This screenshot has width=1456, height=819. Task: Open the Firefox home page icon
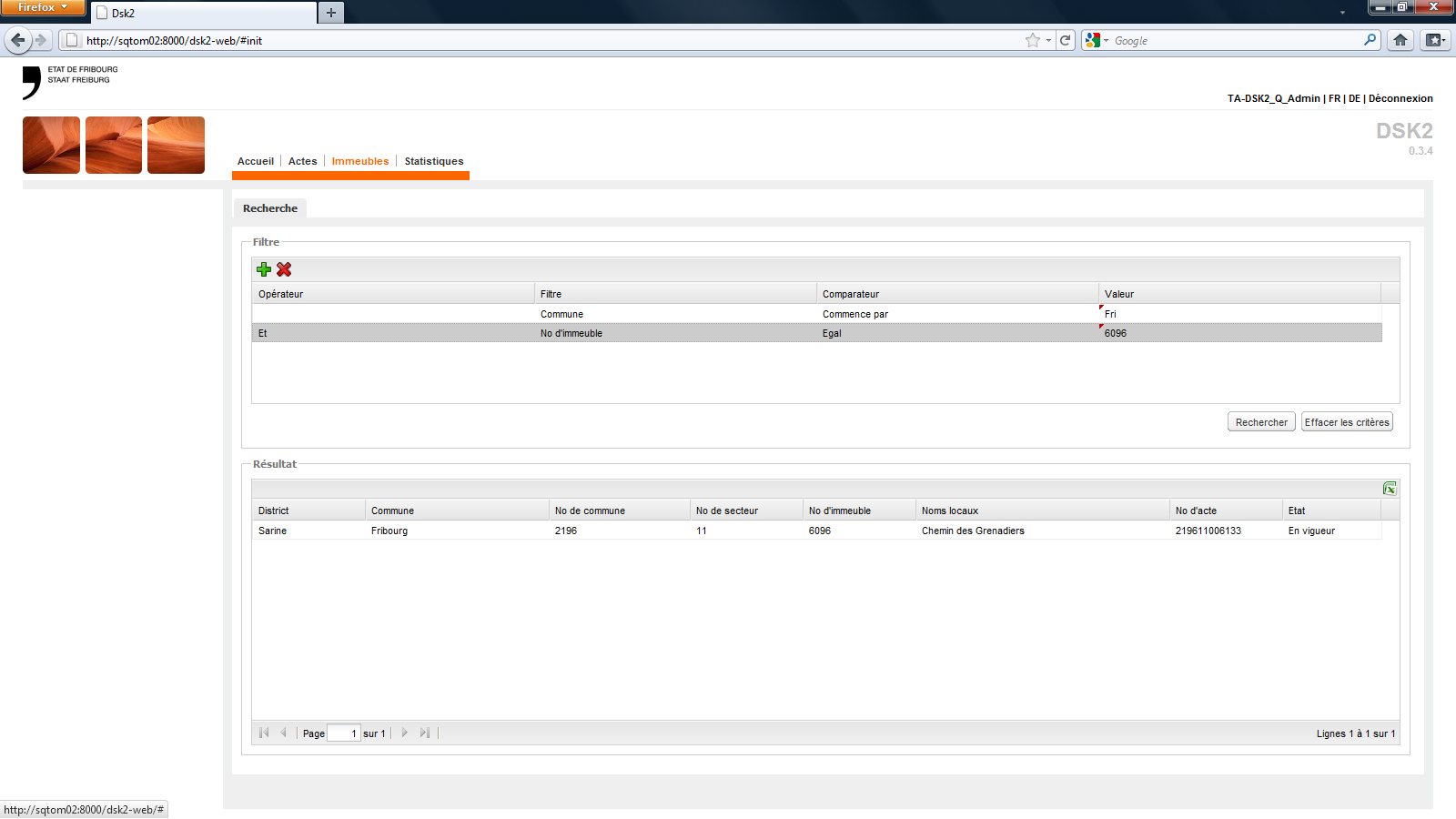click(1400, 40)
